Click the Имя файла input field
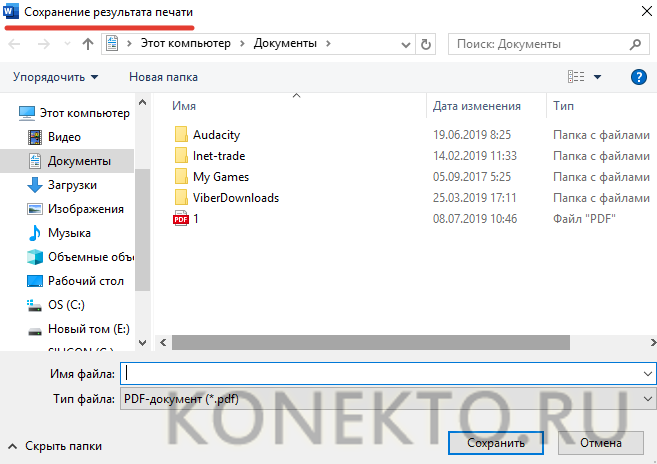 (380, 373)
